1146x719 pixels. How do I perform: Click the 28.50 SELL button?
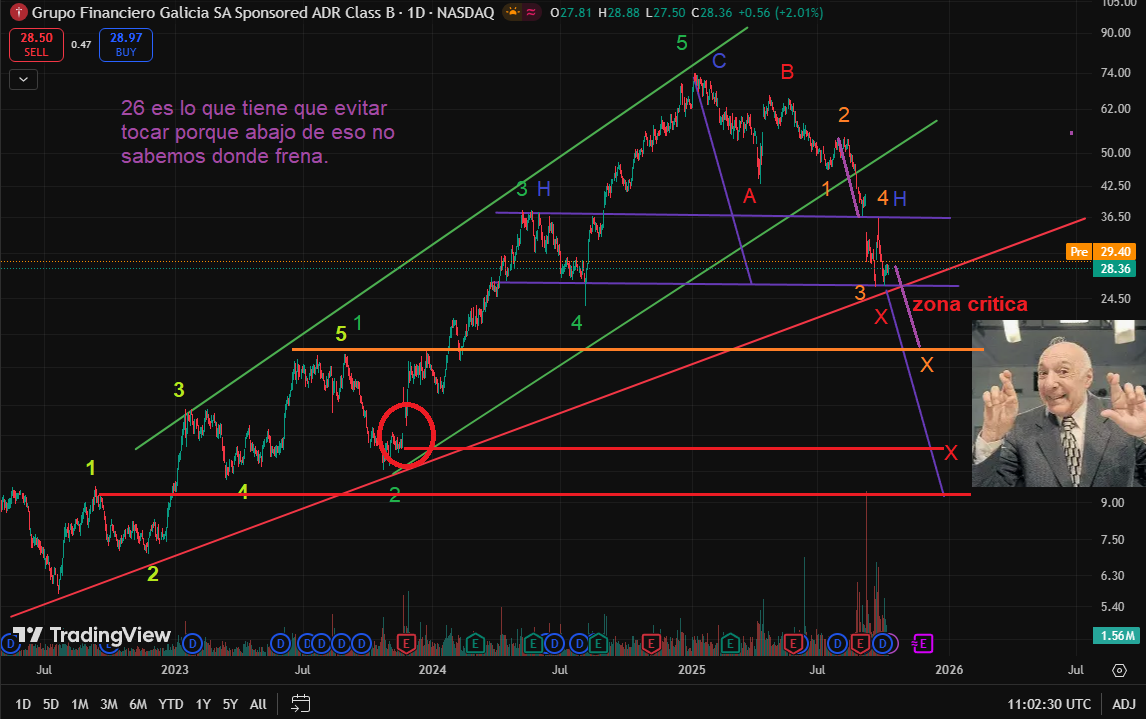[37, 45]
